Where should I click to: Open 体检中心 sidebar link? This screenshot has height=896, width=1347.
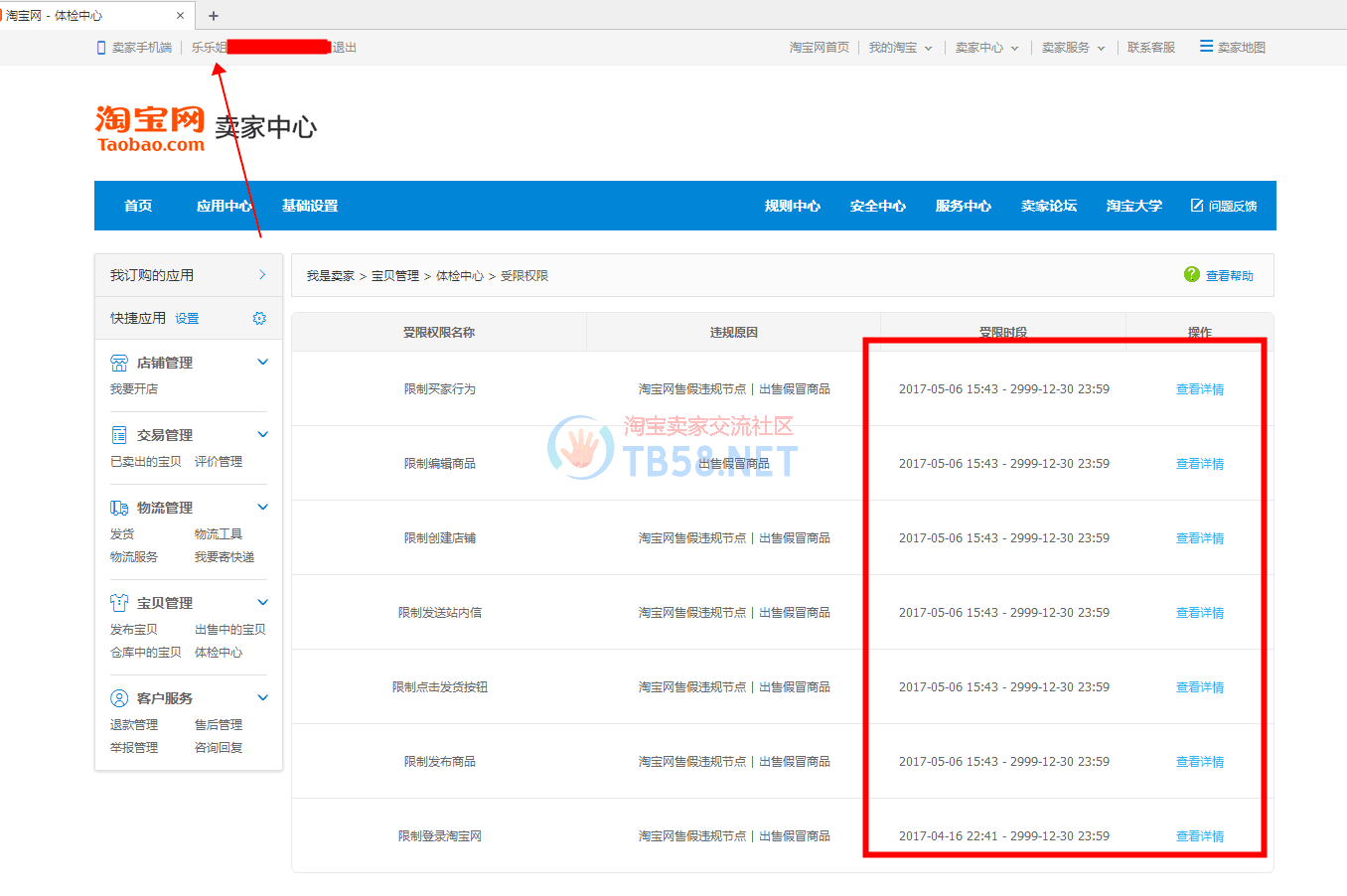(219, 653)
